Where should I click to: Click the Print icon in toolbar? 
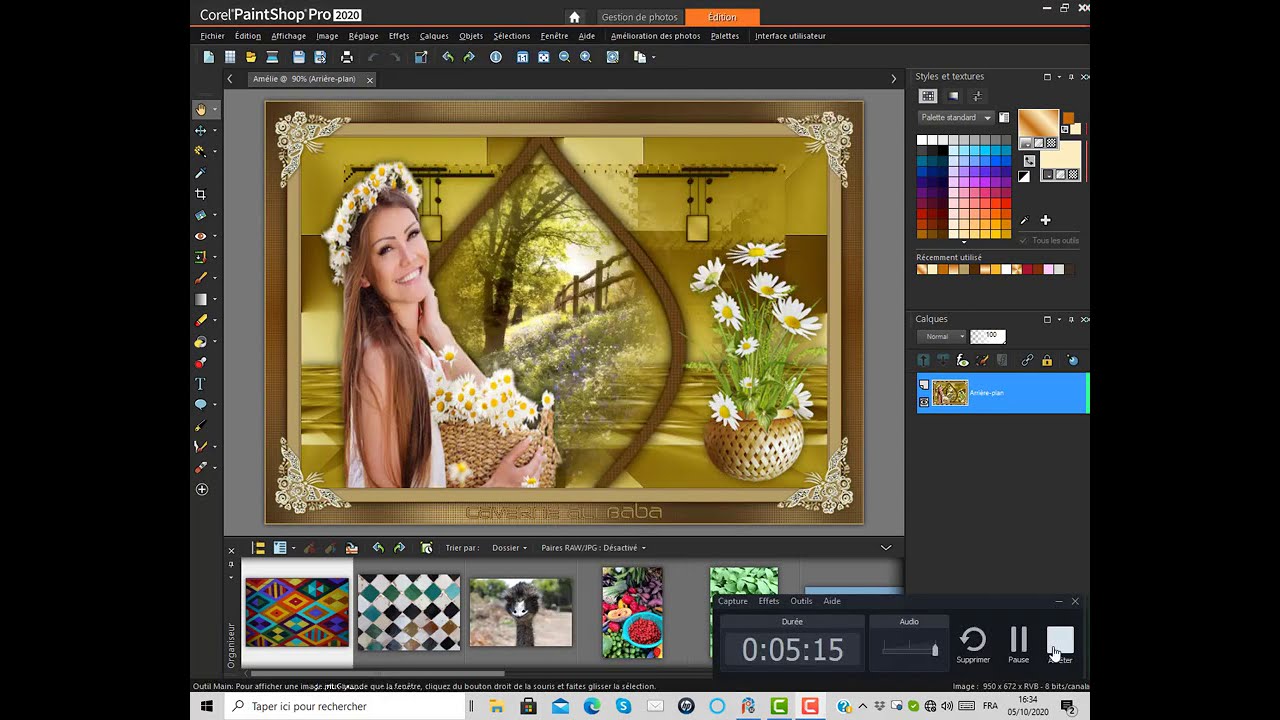tap(347, 57)
